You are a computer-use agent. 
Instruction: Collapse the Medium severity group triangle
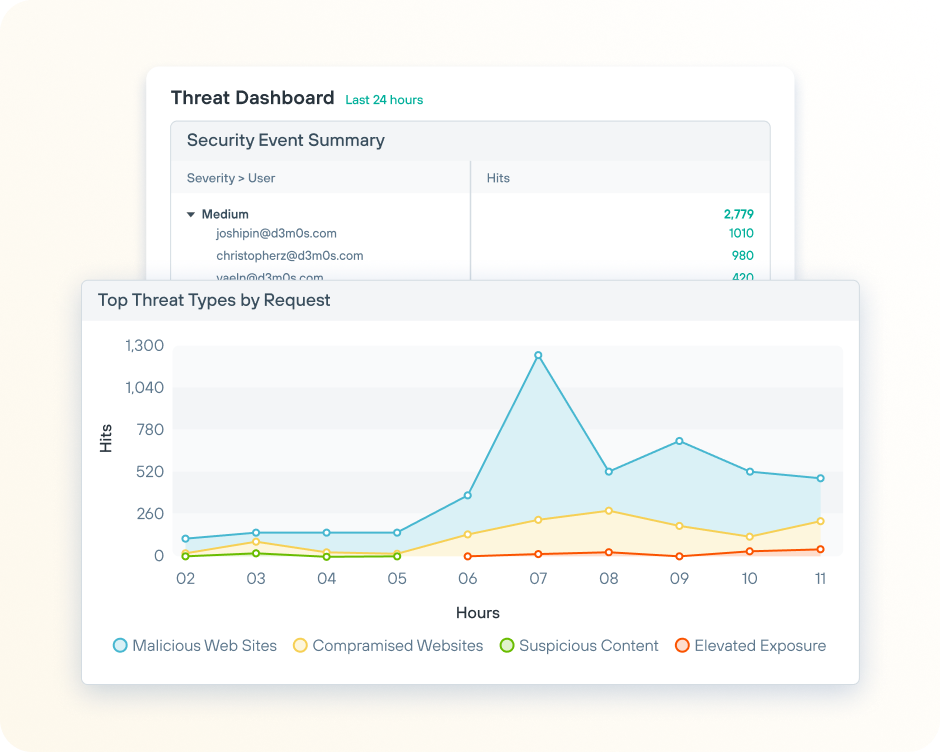tap(191, 214)
